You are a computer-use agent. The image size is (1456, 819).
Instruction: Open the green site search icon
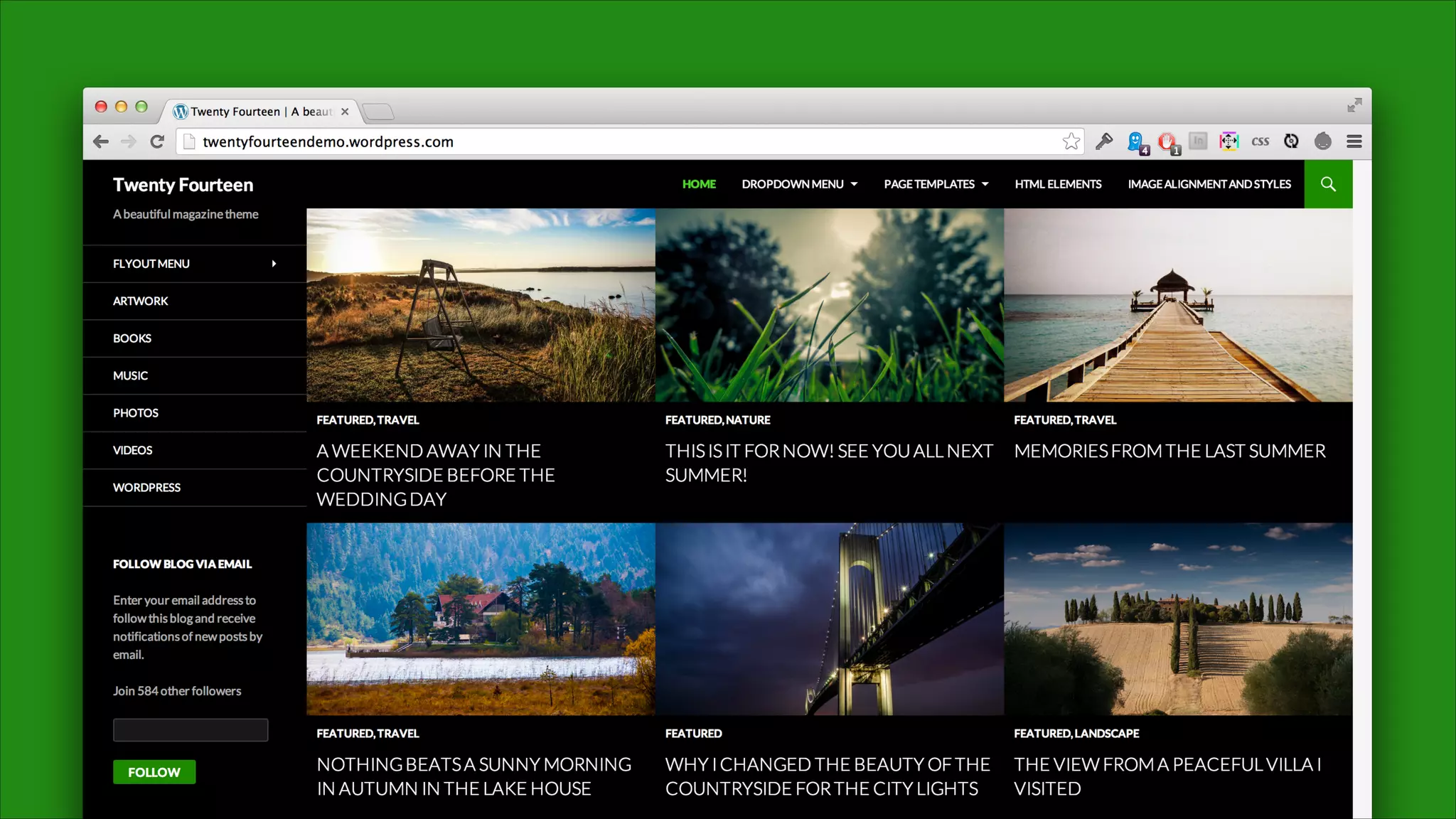tap(1327, 184)
